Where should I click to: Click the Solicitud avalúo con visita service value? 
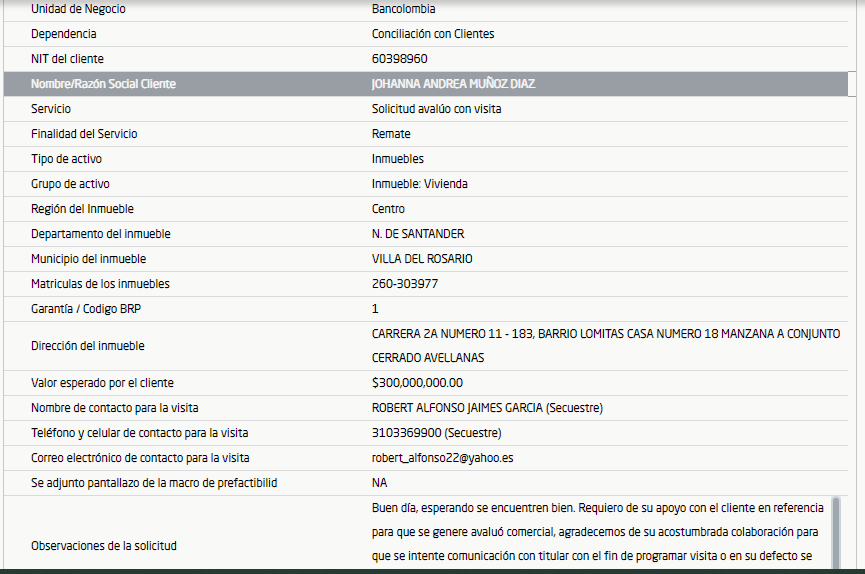436,109
